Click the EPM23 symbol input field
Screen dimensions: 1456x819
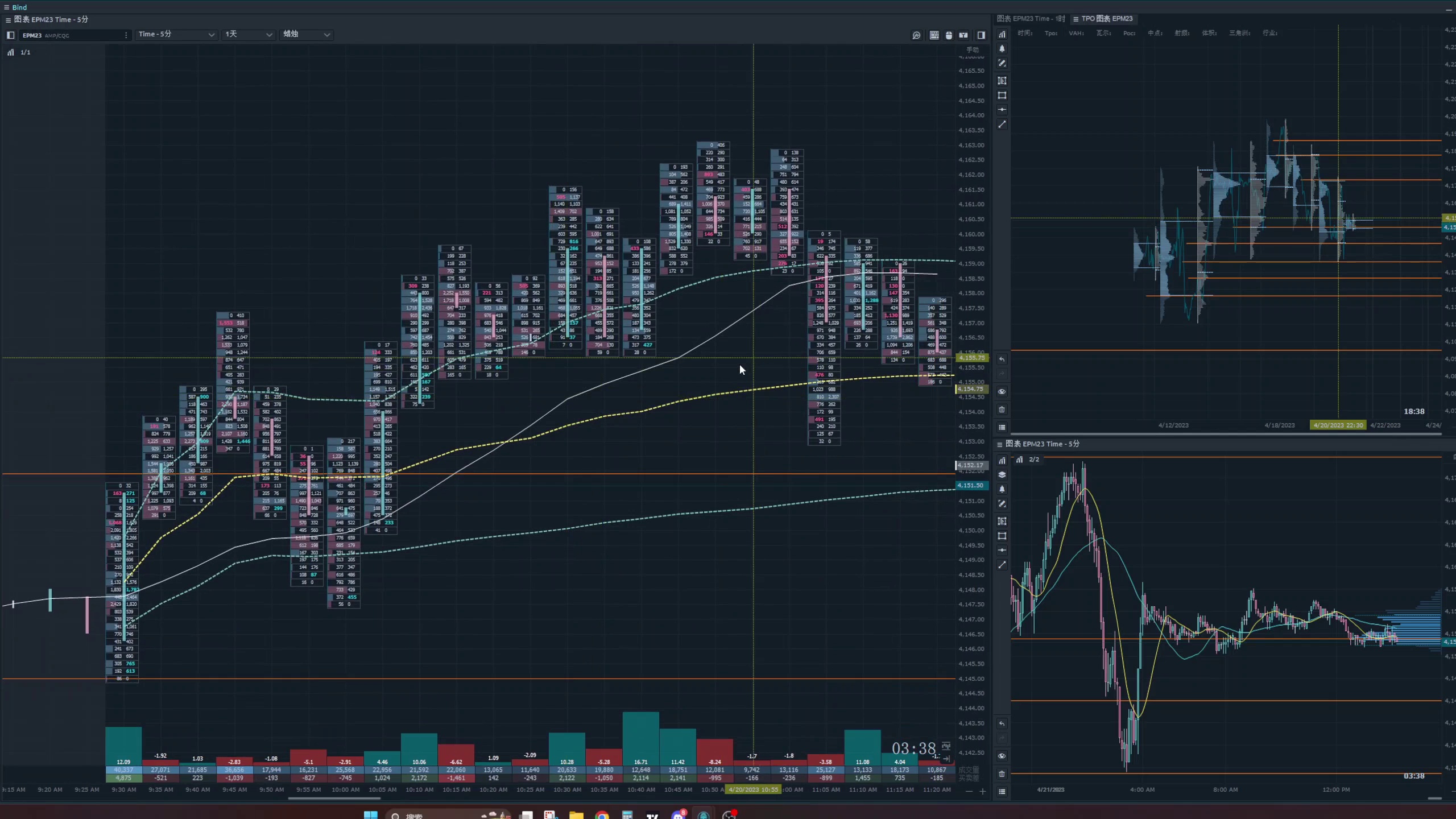point(71,35)
